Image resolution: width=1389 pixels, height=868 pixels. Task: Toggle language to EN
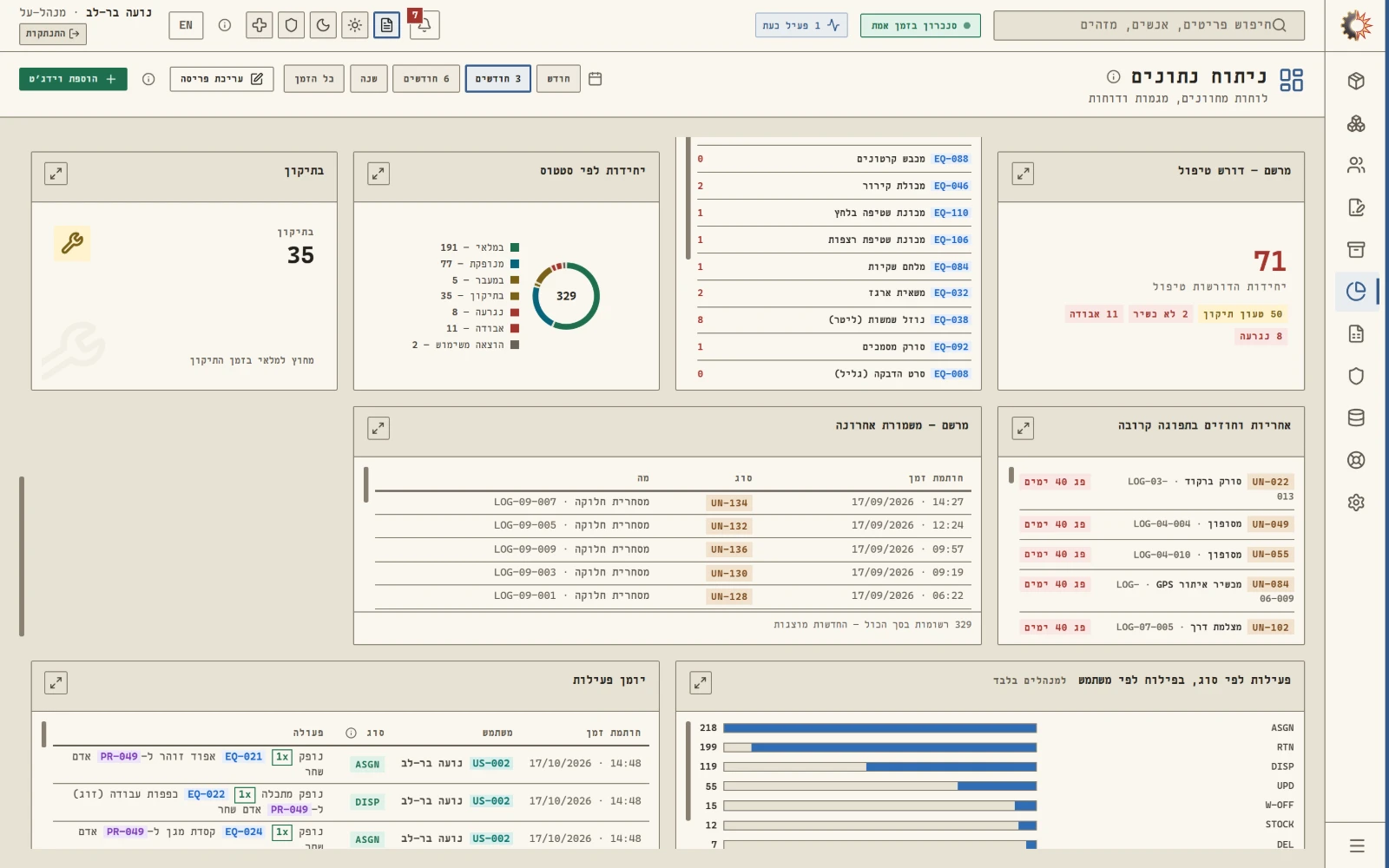click(x=186, y=25)
